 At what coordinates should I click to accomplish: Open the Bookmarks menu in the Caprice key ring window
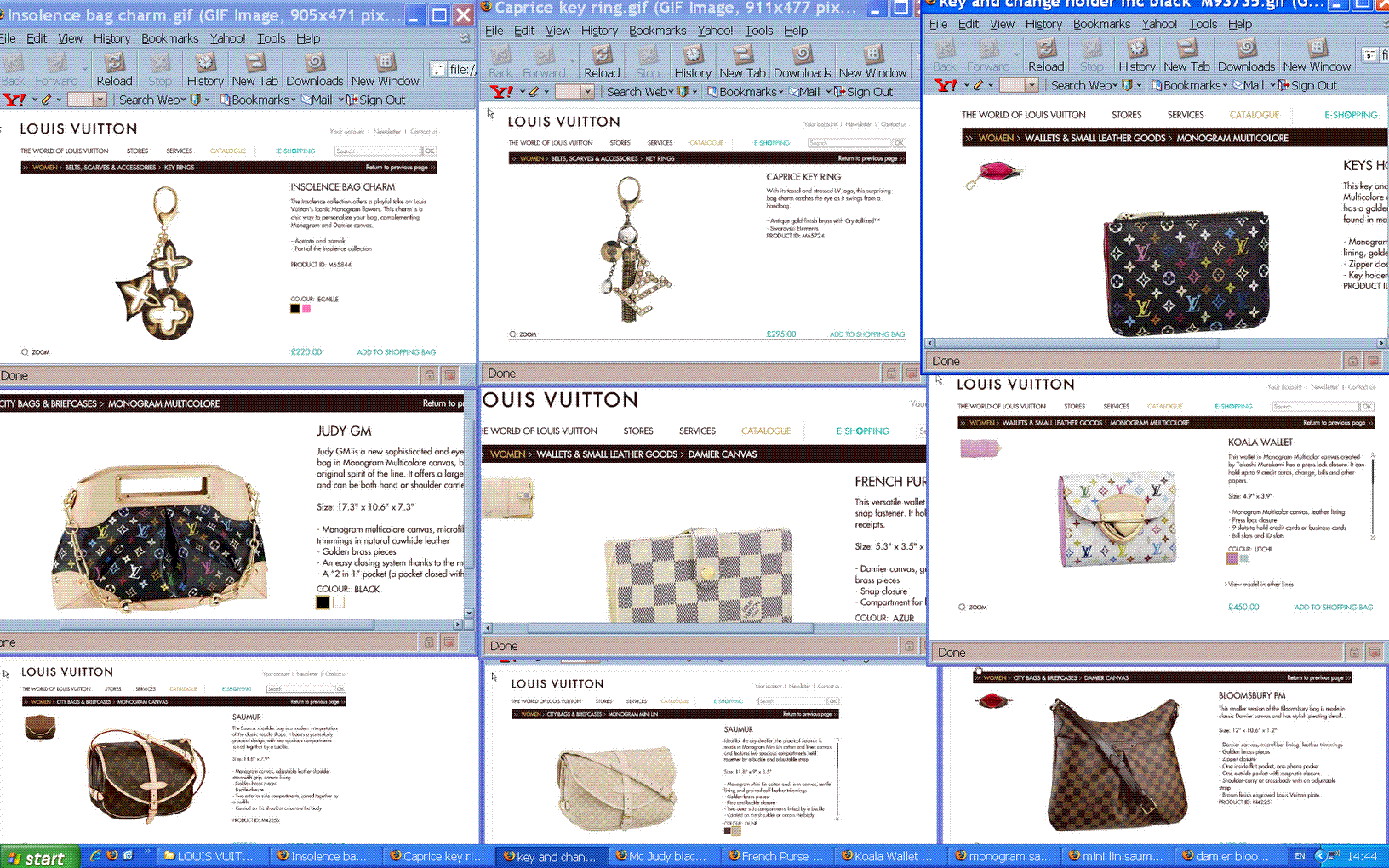(657, 31)
